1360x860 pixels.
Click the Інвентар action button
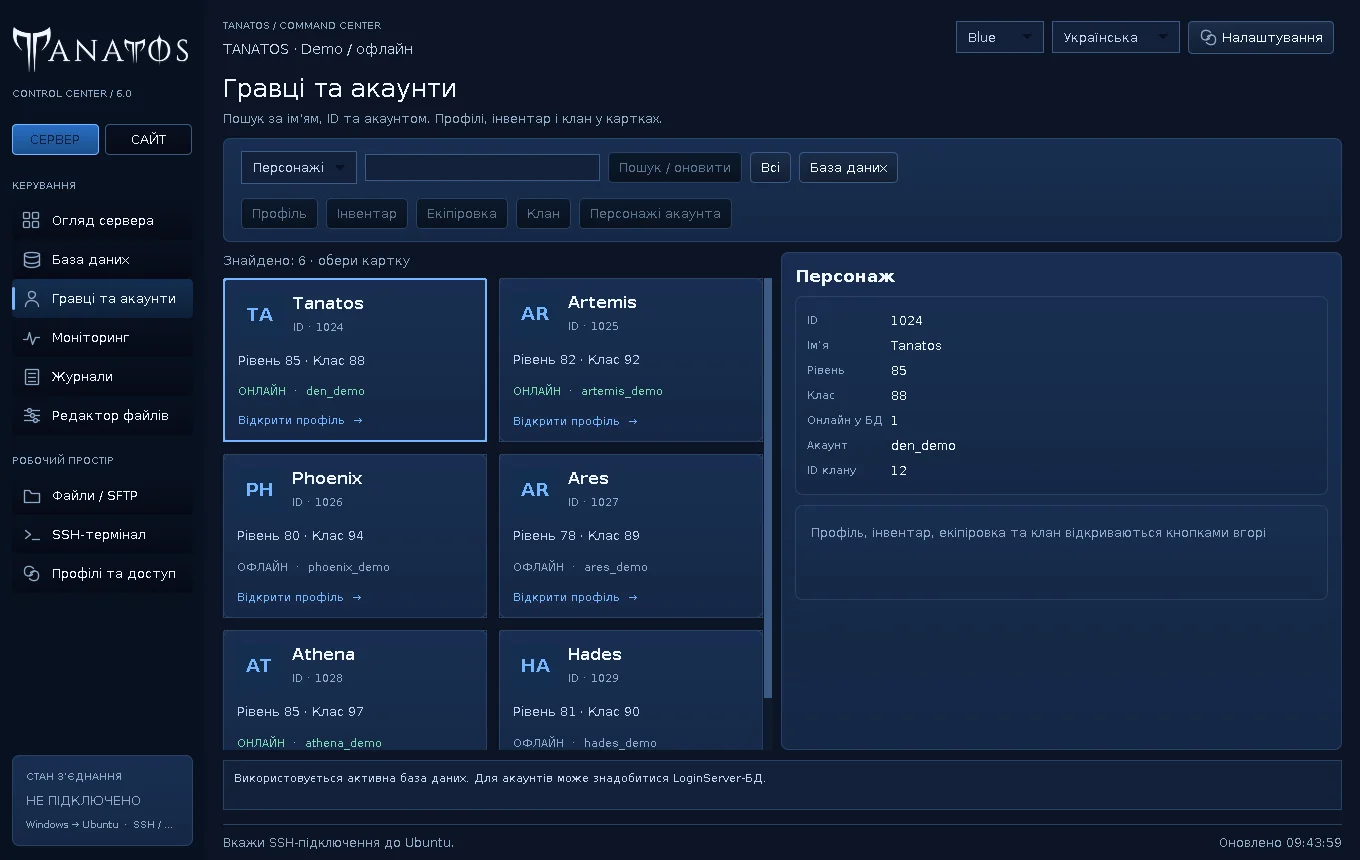(367, 213)
